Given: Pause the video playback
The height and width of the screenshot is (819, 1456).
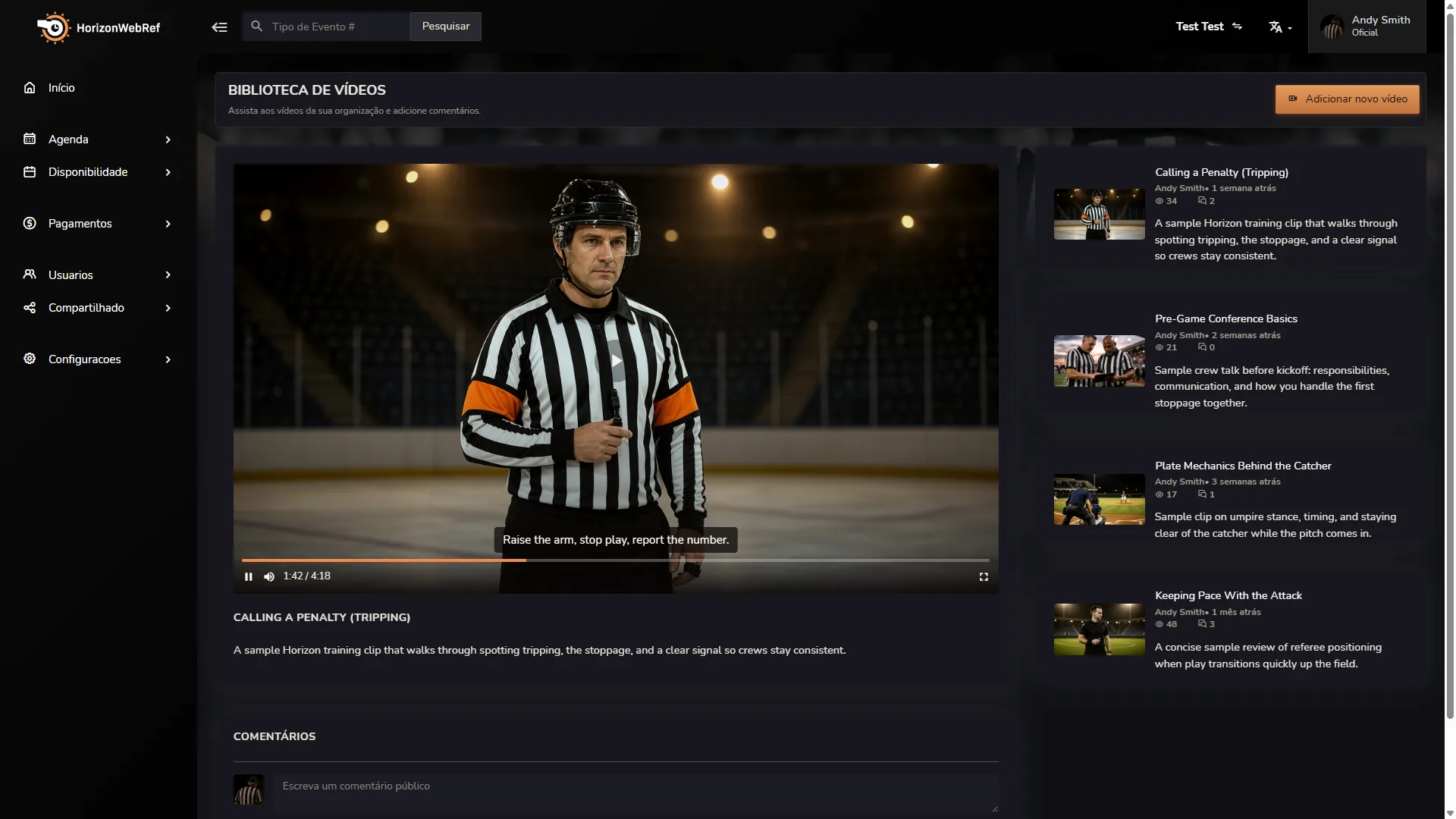Looking at the screenshot, I should click(x=248, y=577).
